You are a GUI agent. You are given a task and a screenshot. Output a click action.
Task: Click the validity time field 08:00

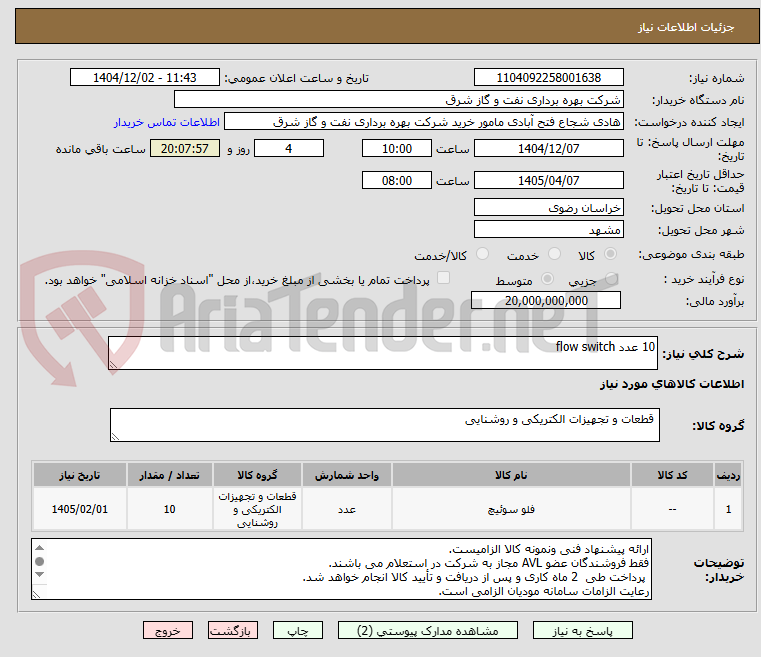click(397, 180)
